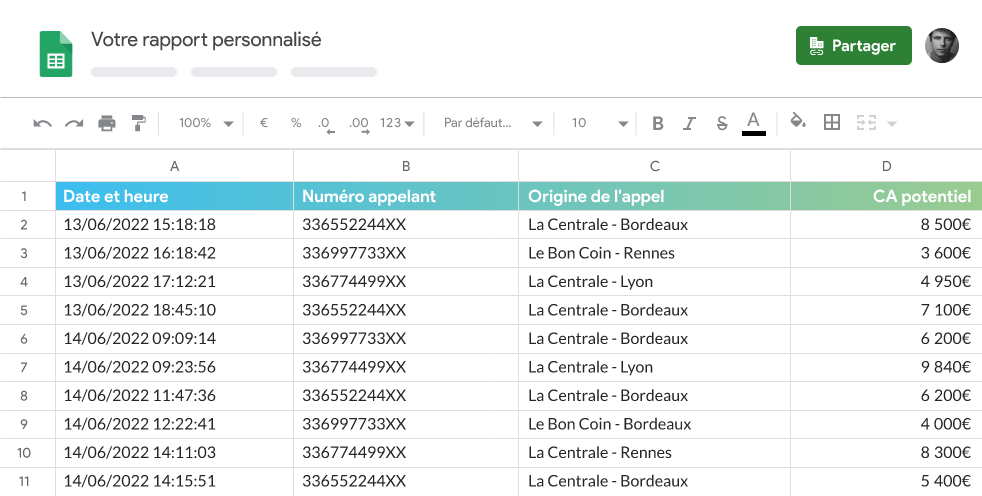This screenshot has height=496, width=982.
Task: Select cell 'Le Bon Coin - Rennes'
Action: (x=654, y=253)
